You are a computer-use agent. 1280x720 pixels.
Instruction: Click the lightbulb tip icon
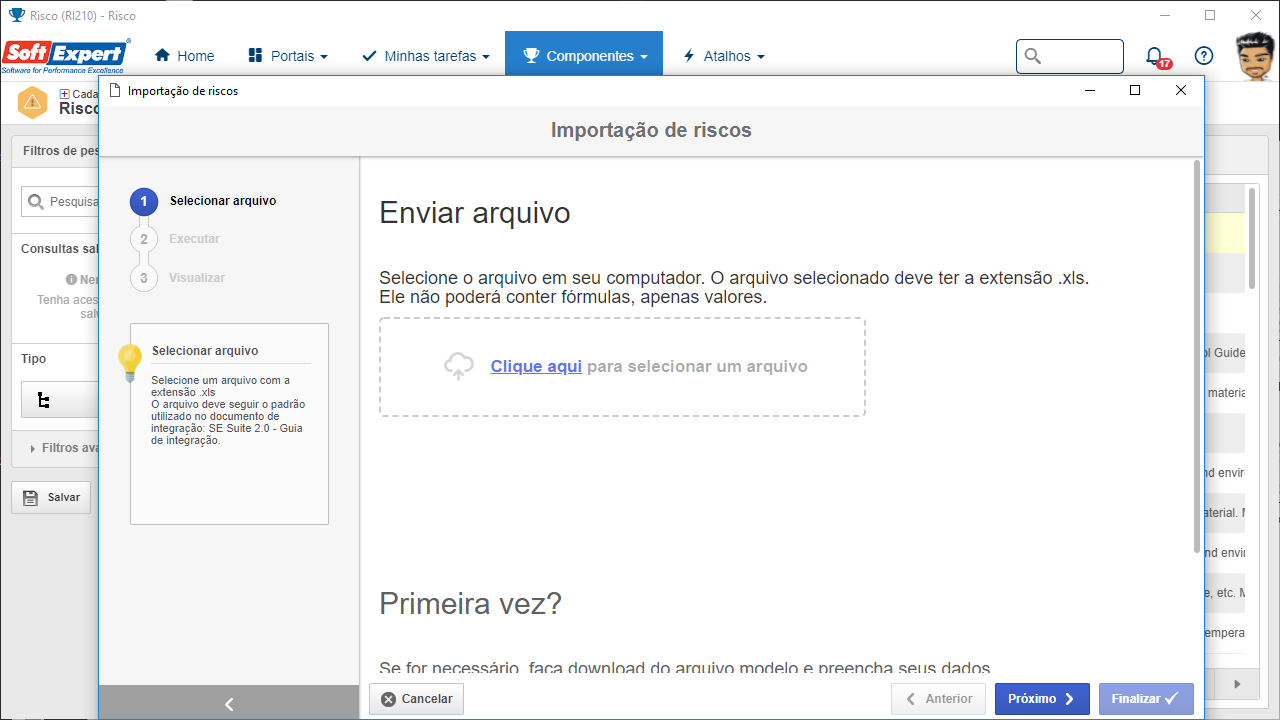[x=130, y=363]
